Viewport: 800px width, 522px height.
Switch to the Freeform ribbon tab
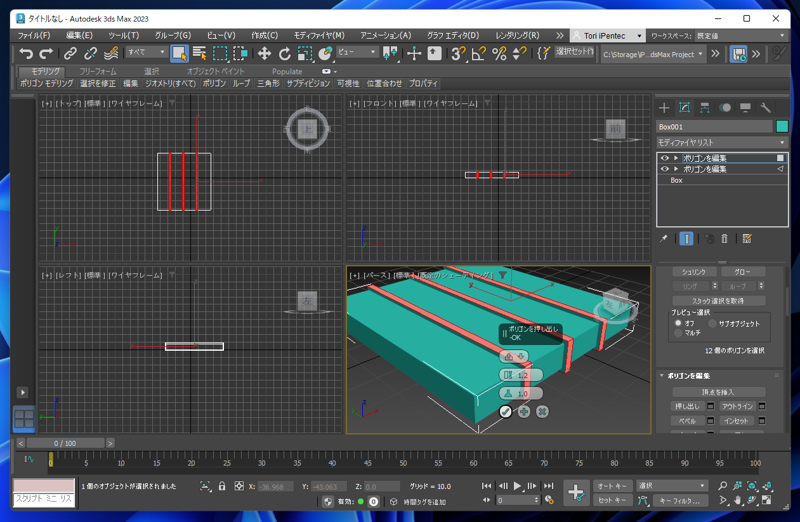point(98,71)
